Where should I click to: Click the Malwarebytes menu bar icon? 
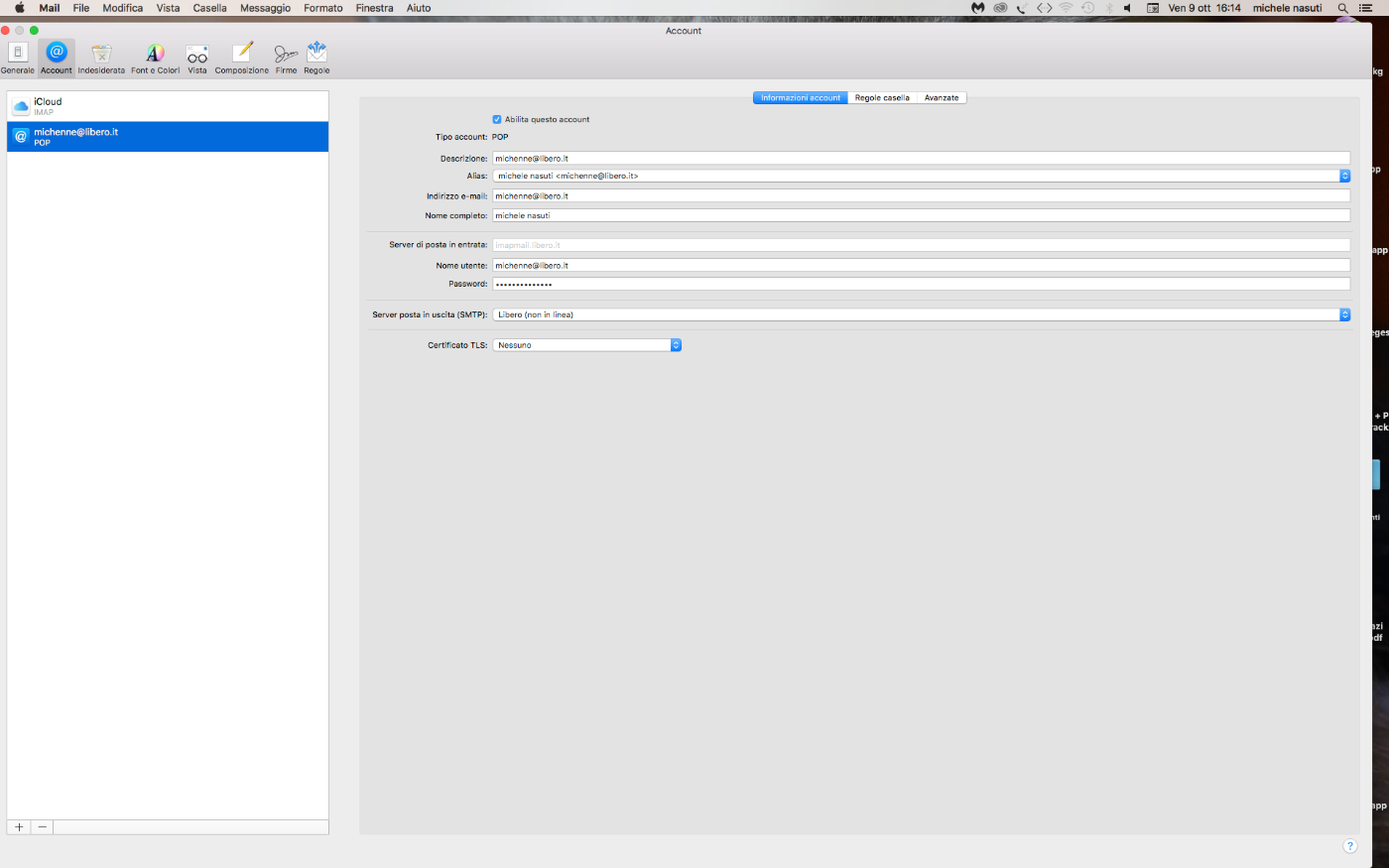click(x=977, y=8)
